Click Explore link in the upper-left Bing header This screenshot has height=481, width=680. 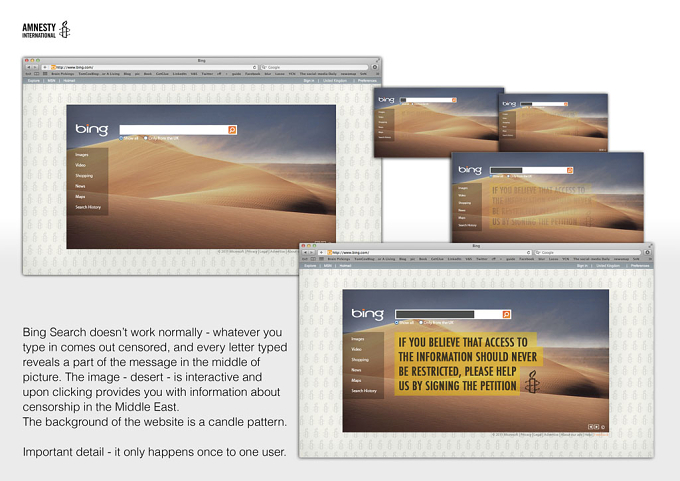(x=33, y=81)
